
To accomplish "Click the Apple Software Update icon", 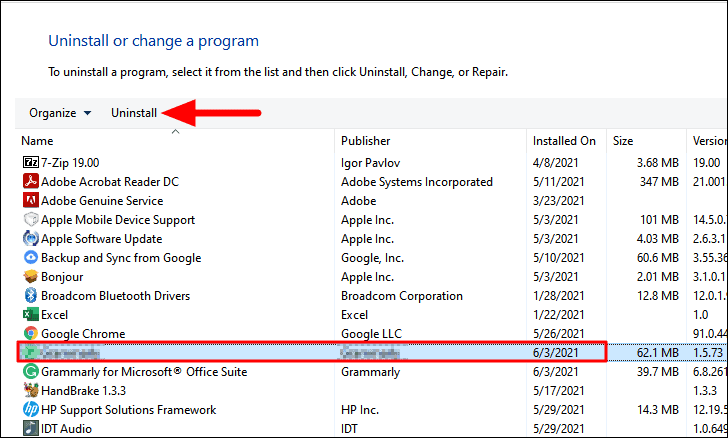I will coord(31,238).
